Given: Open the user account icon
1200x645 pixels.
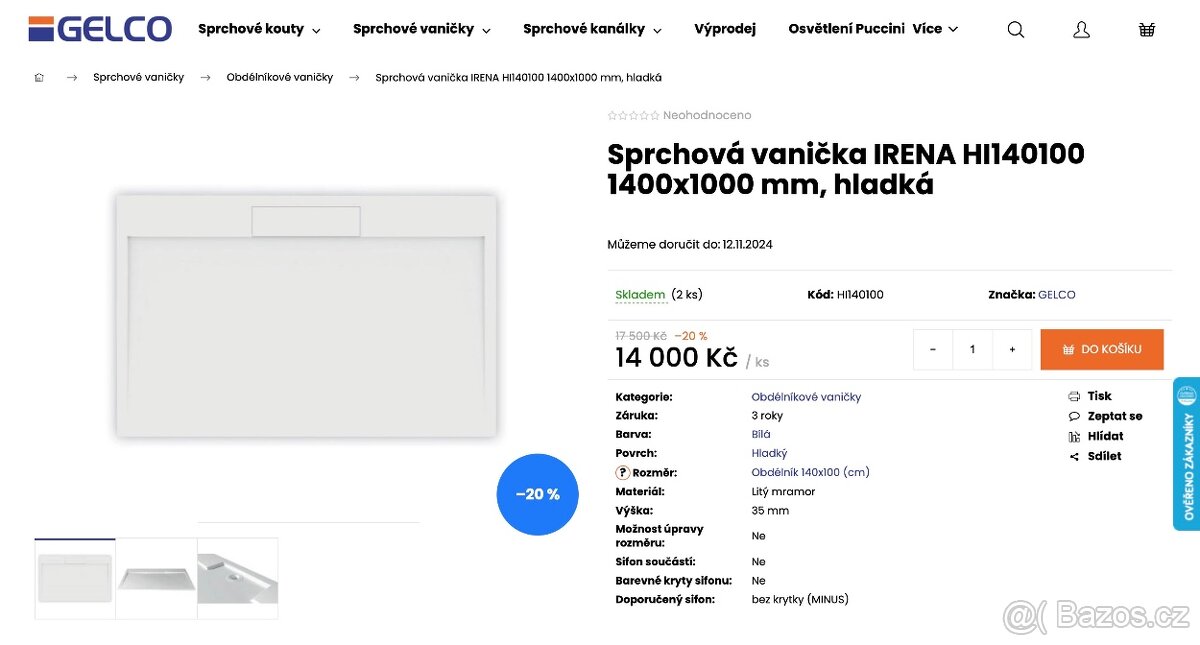Looking at the screenshot, I should coord(1081,29).
